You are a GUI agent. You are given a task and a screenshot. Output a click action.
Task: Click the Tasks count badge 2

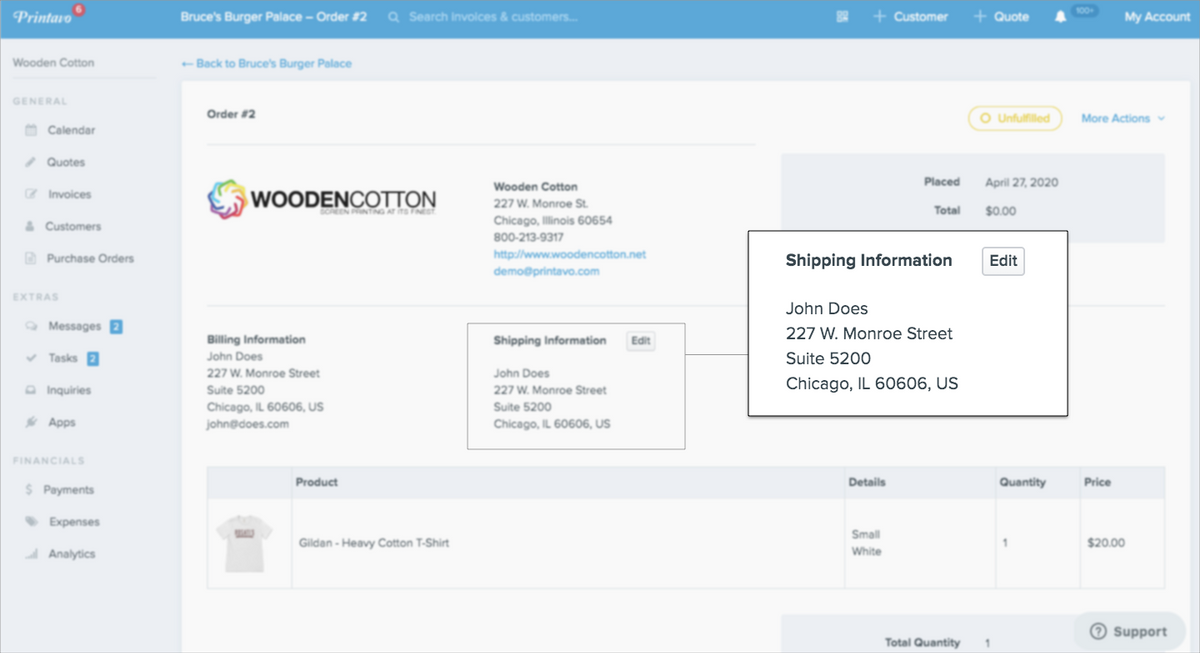point(93,358)
